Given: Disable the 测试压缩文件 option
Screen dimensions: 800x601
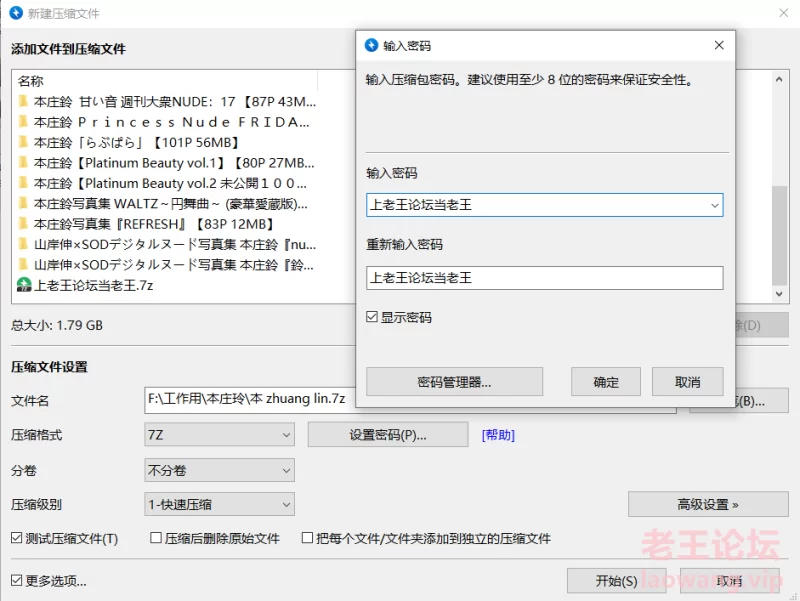Looking at the screenshot, I should pos(17,538).
